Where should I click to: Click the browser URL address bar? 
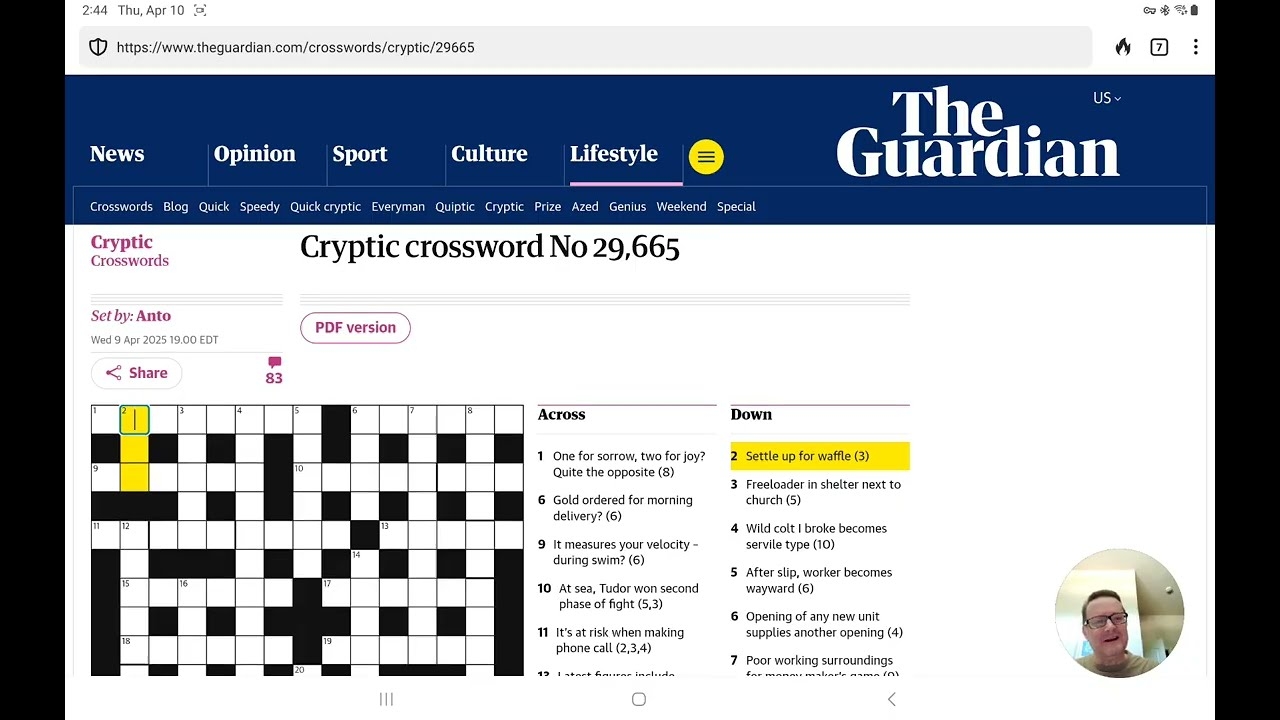(x=600, y=47)
